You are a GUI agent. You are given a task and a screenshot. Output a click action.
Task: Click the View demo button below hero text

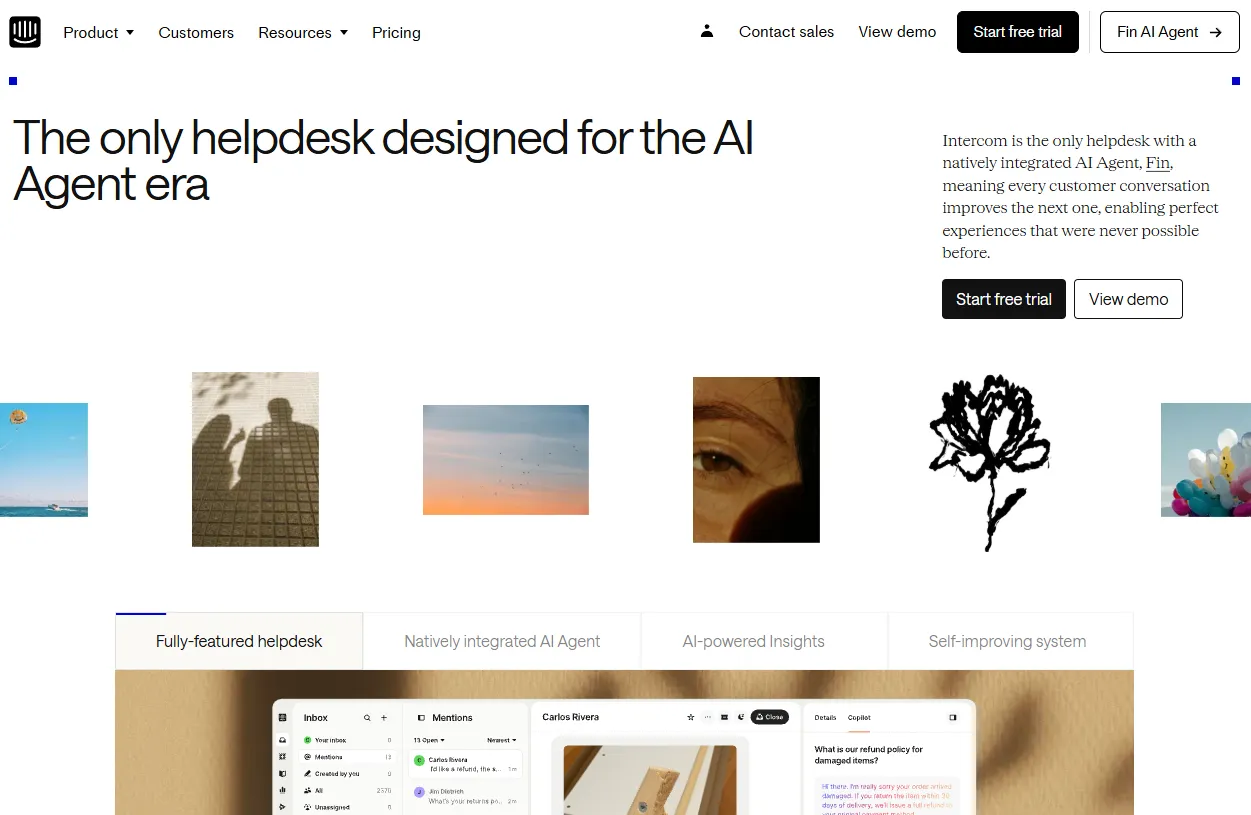1128,299
